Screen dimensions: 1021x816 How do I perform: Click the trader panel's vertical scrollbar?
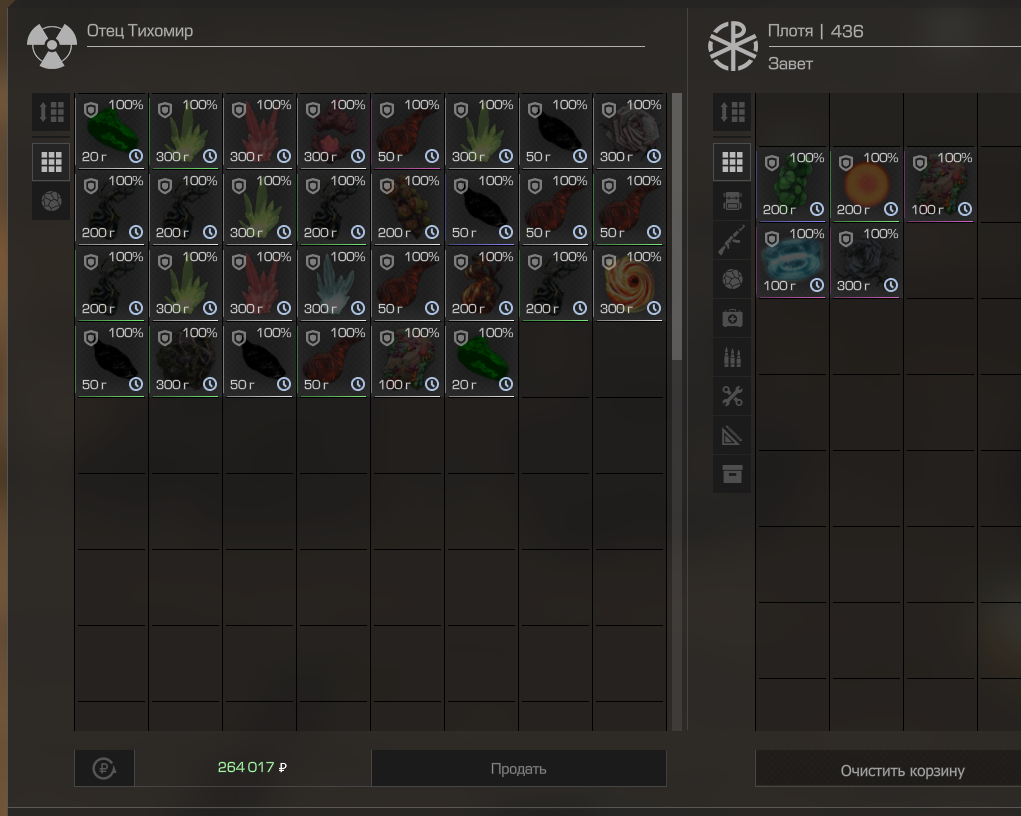click(677, 227)
